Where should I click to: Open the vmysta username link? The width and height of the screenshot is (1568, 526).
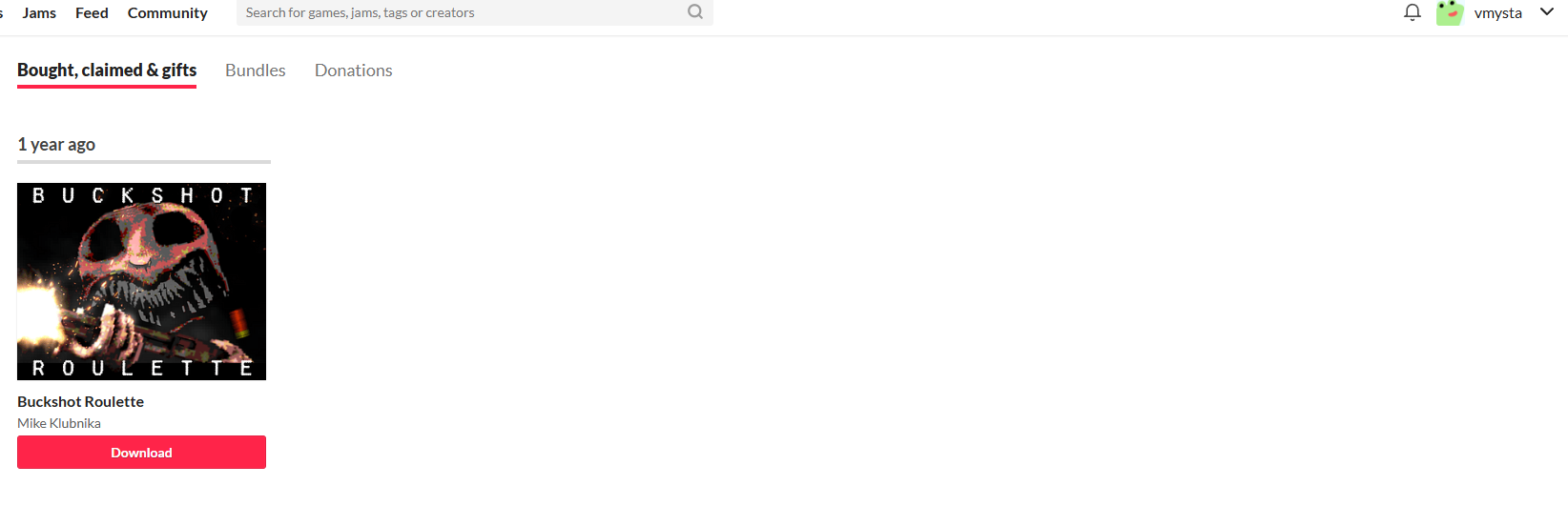[x=1497, y=13]
